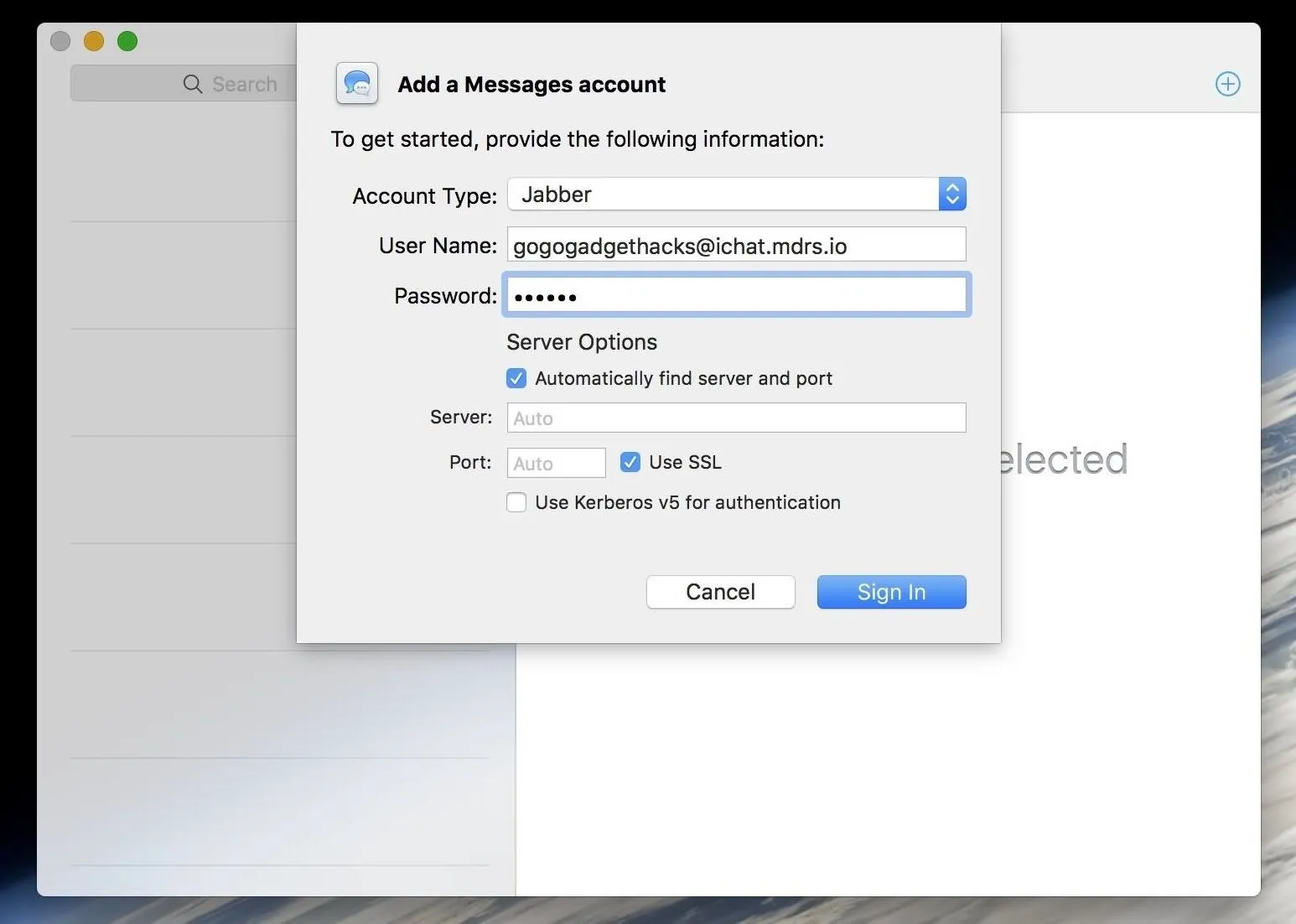The image size is (1296, 924).
Task: Click the yellow minimize window button
Action: pyautogui.click(x=94, y=41)
